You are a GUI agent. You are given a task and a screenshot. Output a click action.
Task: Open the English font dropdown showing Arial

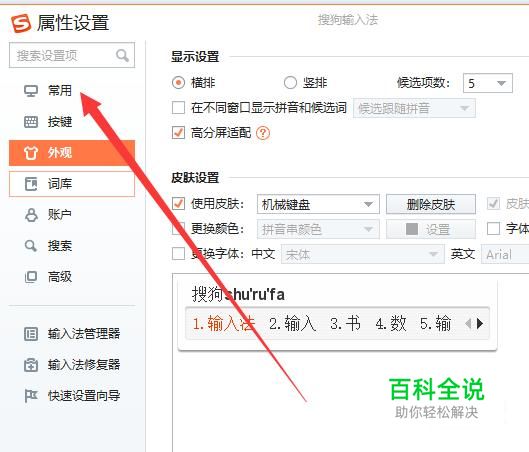pos(505,254)
